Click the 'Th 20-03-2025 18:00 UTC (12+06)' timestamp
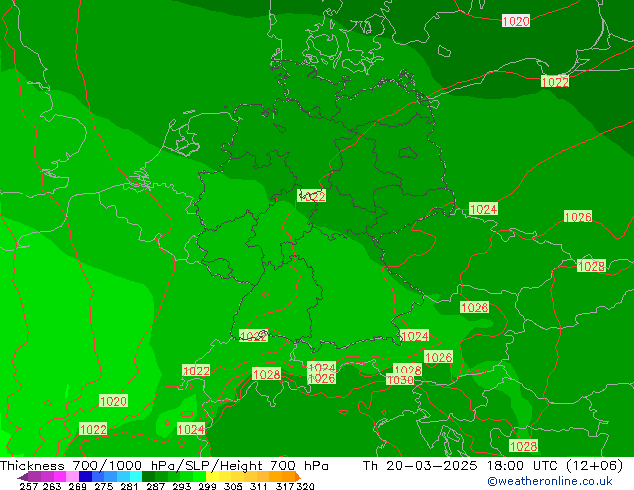Screen dimensions: 634x490 point(493,466)
